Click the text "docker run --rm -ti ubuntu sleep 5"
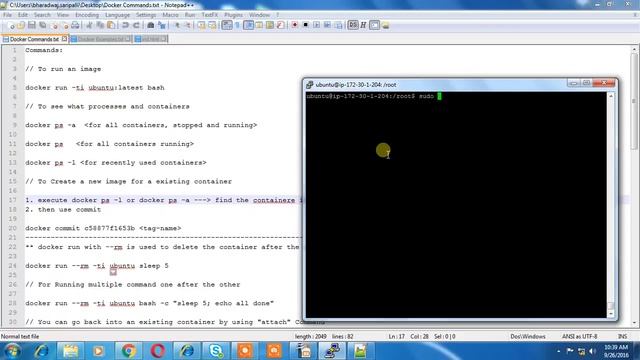The image size is (640, 360). 97,266
